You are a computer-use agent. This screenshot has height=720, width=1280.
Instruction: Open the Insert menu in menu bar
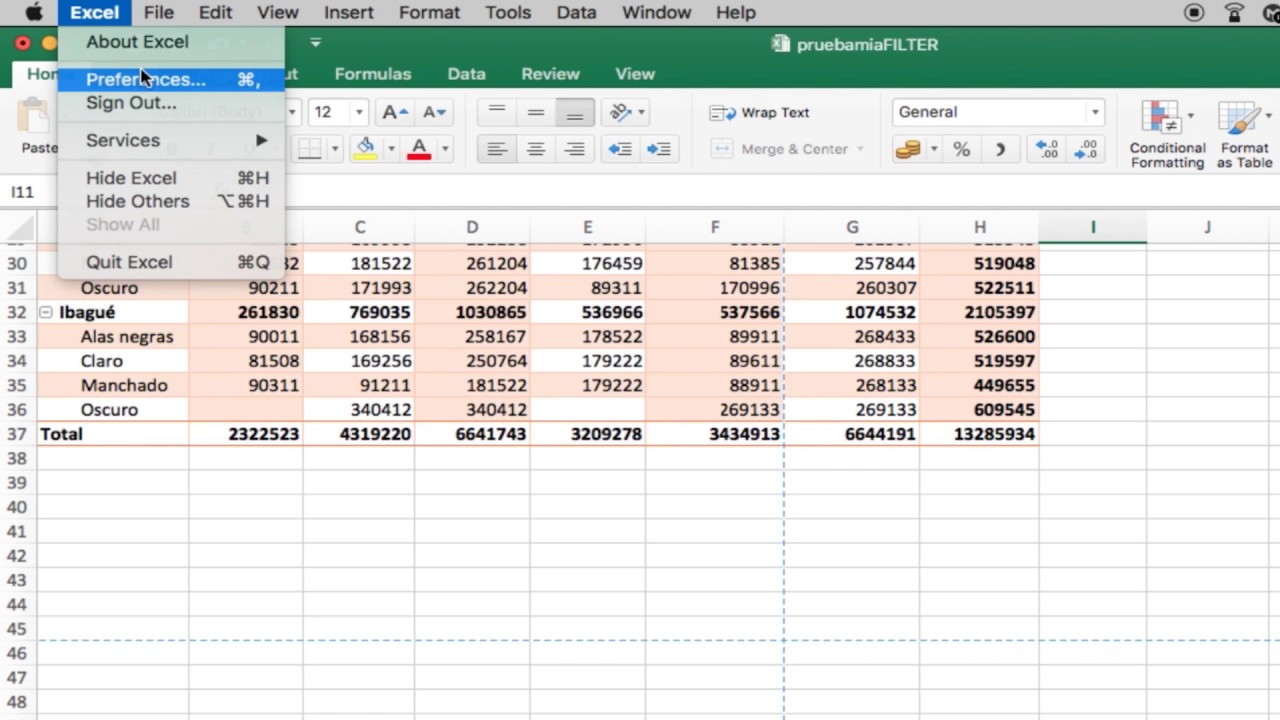click(349, 12)
